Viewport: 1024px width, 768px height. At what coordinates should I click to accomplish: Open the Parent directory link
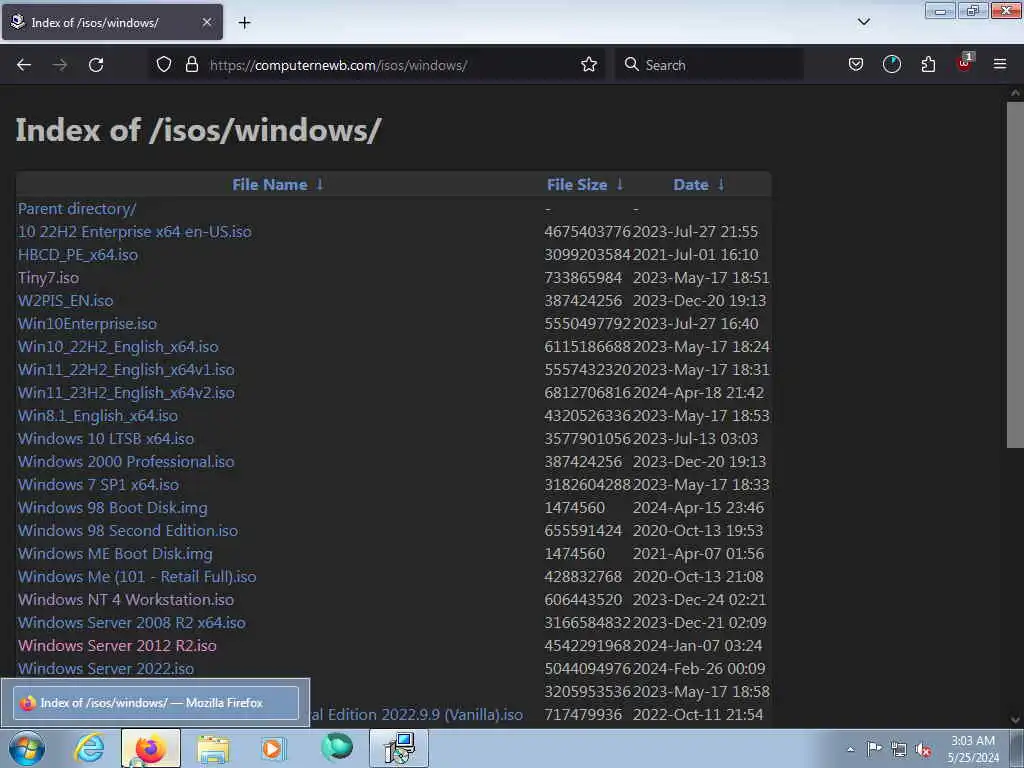pyautogui.click(x=77, y=209)
